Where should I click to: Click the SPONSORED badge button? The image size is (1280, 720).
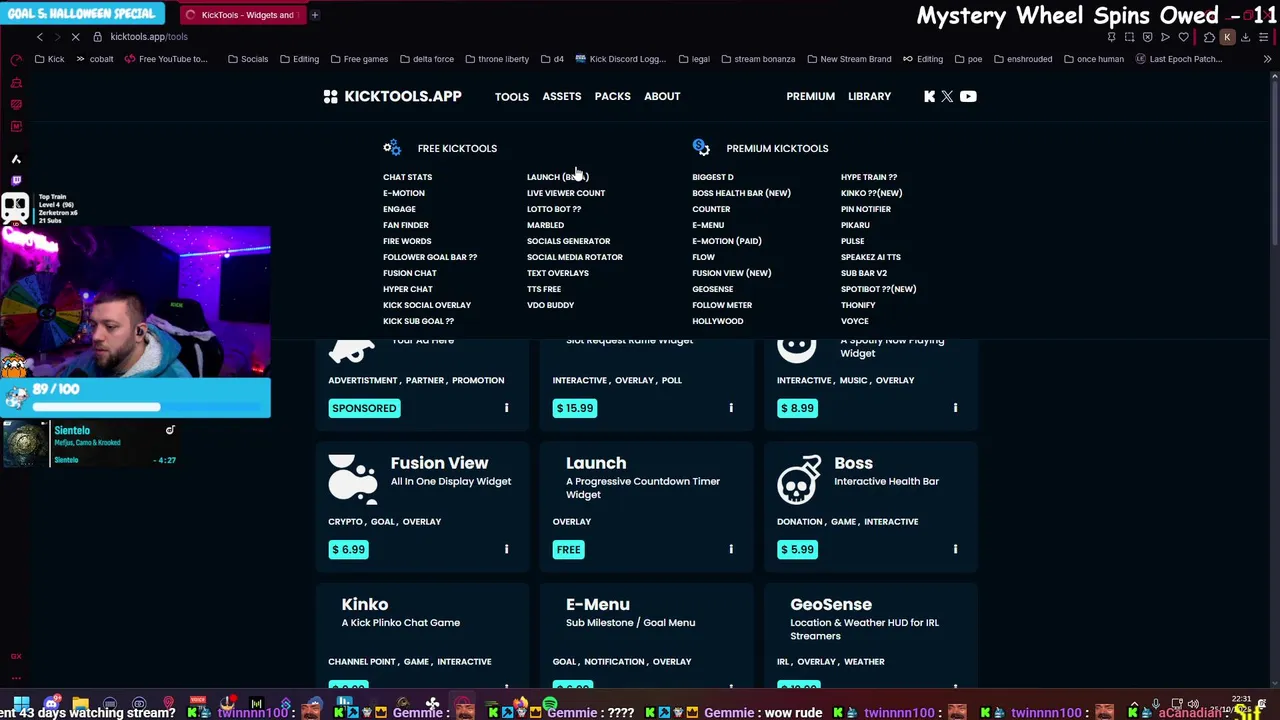(x=364, y=408)
